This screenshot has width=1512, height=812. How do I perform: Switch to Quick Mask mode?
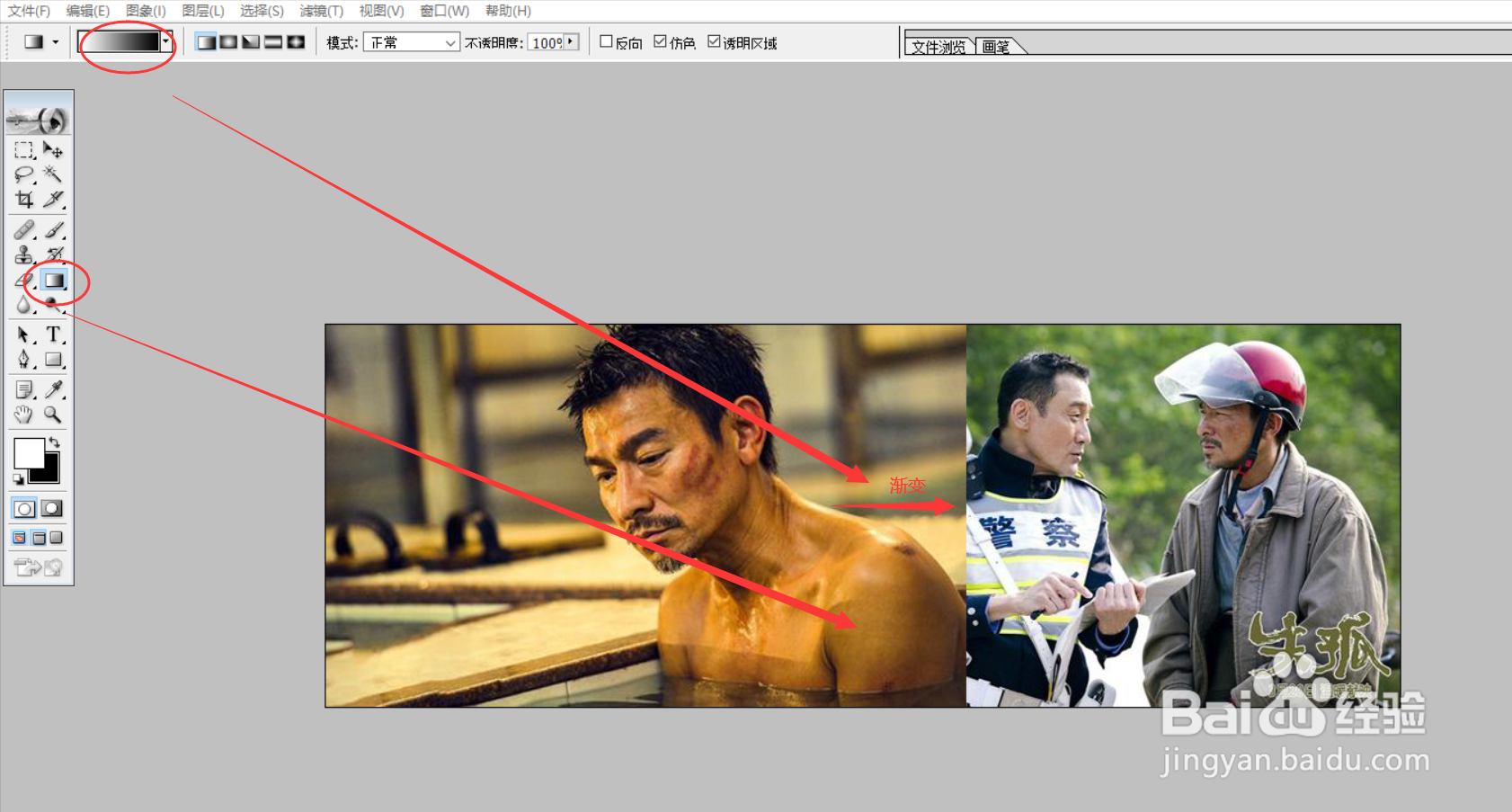coord(52,508)
